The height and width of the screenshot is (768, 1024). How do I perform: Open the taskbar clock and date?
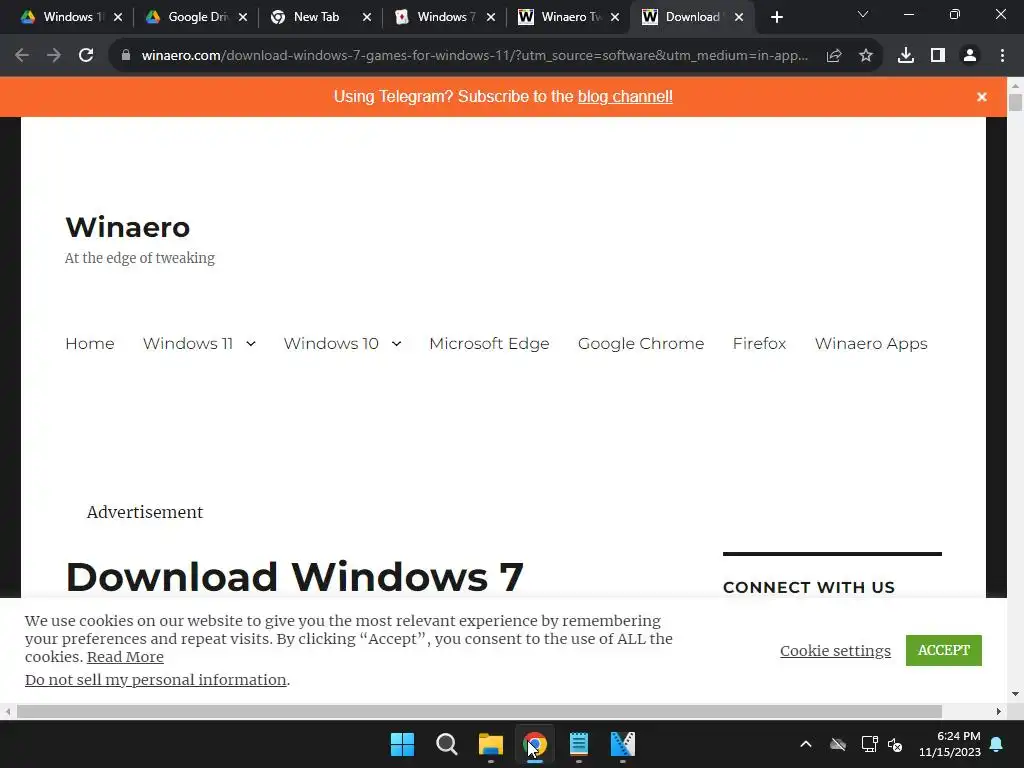[x=950, y=744]
